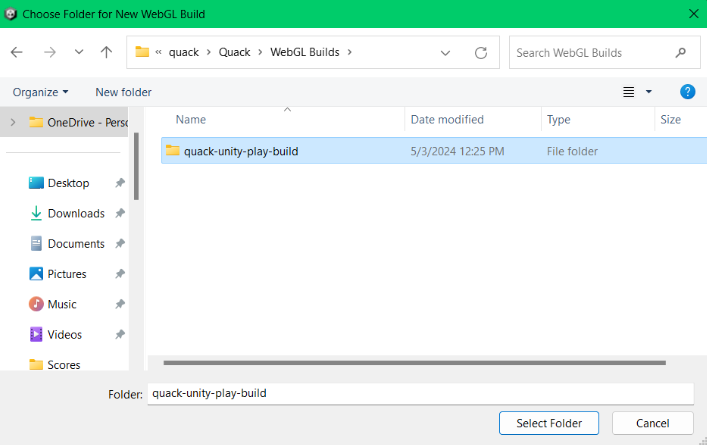Viewport: 707px width, 445px height.
Task: Expand OneDrive tree node arrow
Action: point(13,122)
